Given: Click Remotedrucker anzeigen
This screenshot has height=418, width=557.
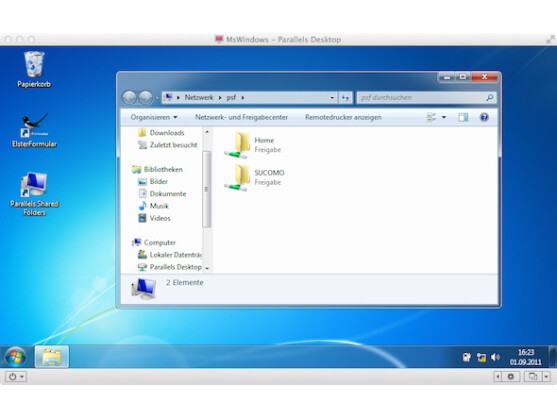Looking at the screenshot, I should pos(343,117).
